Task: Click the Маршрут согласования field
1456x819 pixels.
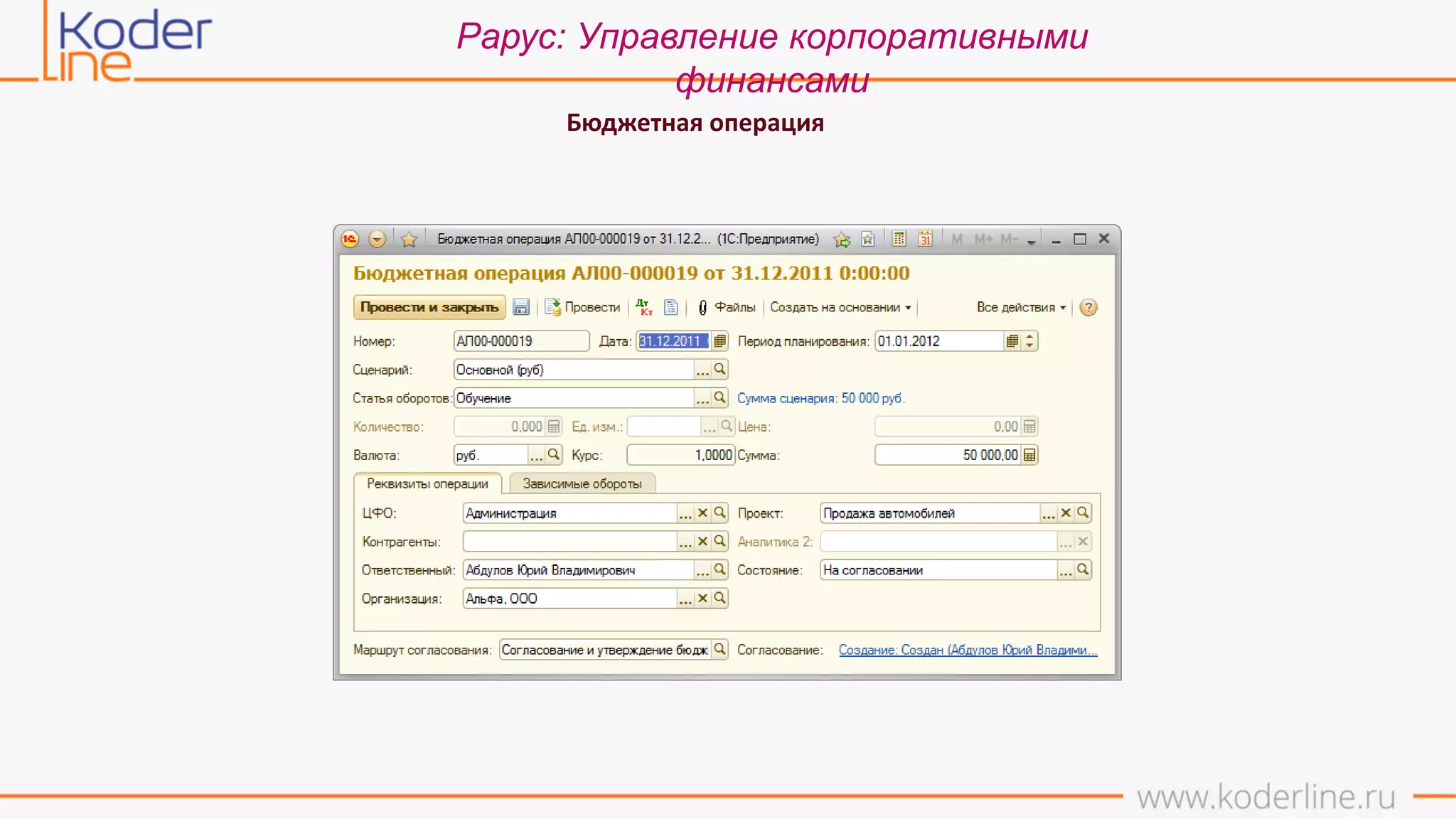Action: [x=605, y=650]
